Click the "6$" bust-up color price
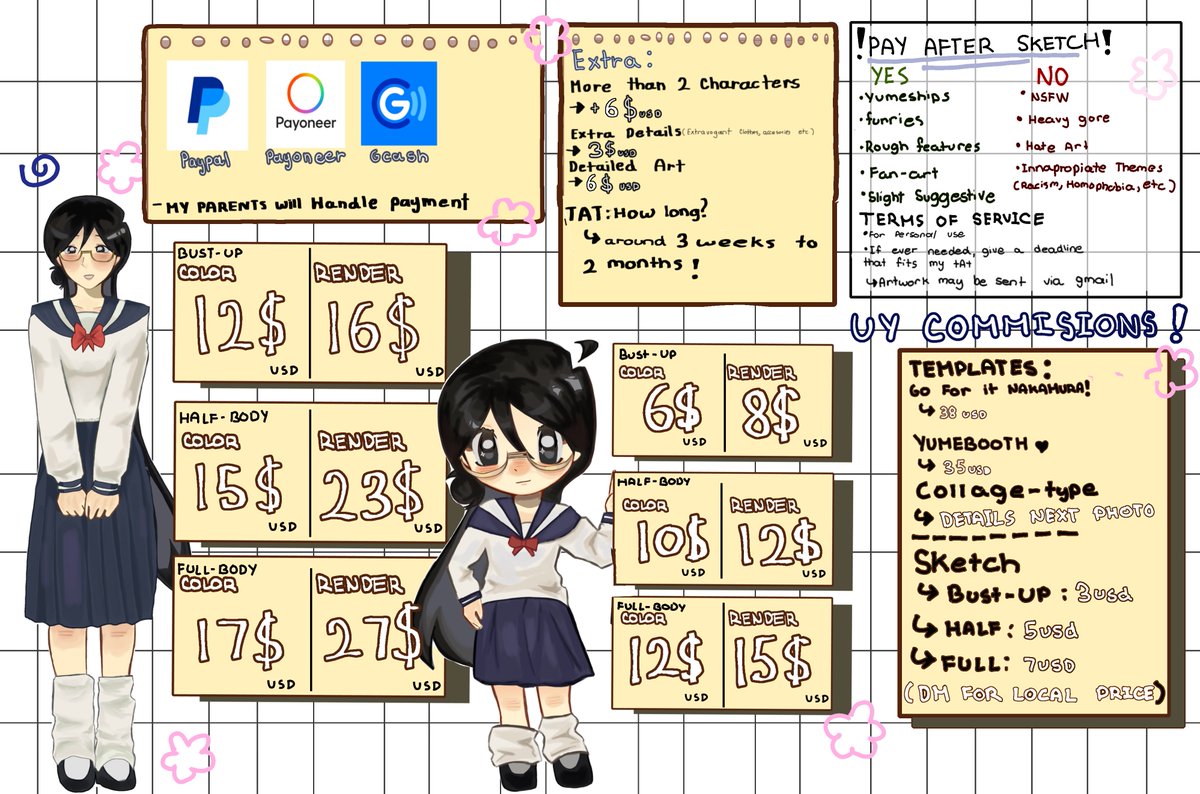The image size is (1200, 794). tap(672, 411)
